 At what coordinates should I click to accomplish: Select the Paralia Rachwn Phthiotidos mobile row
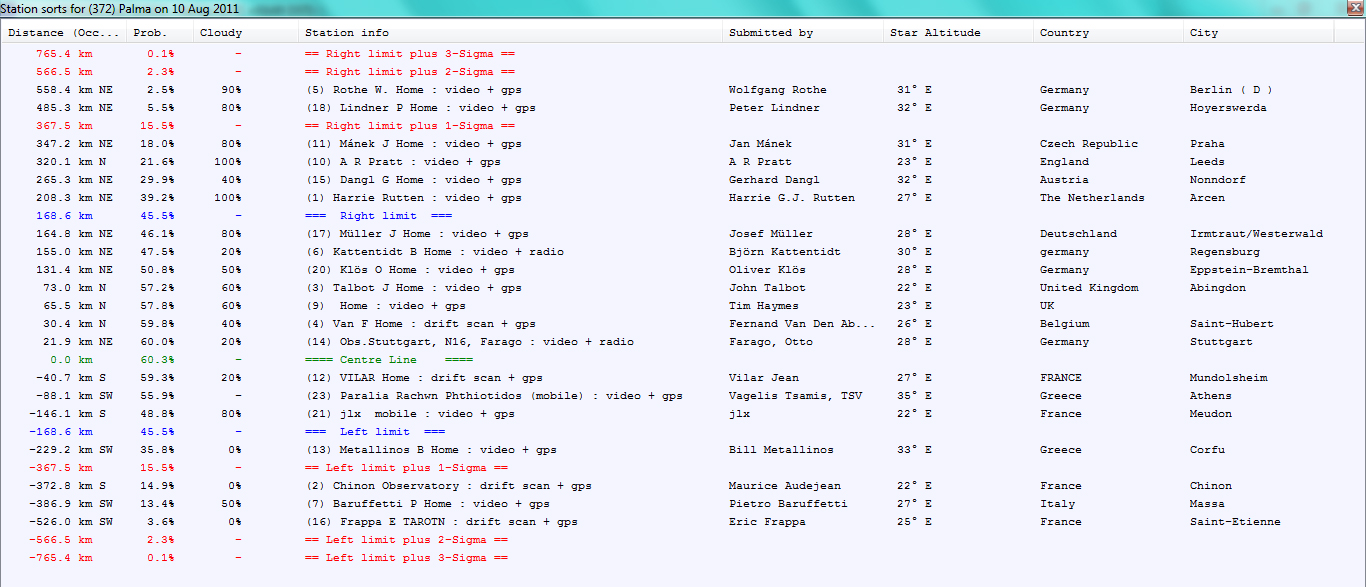click(668, 396)
